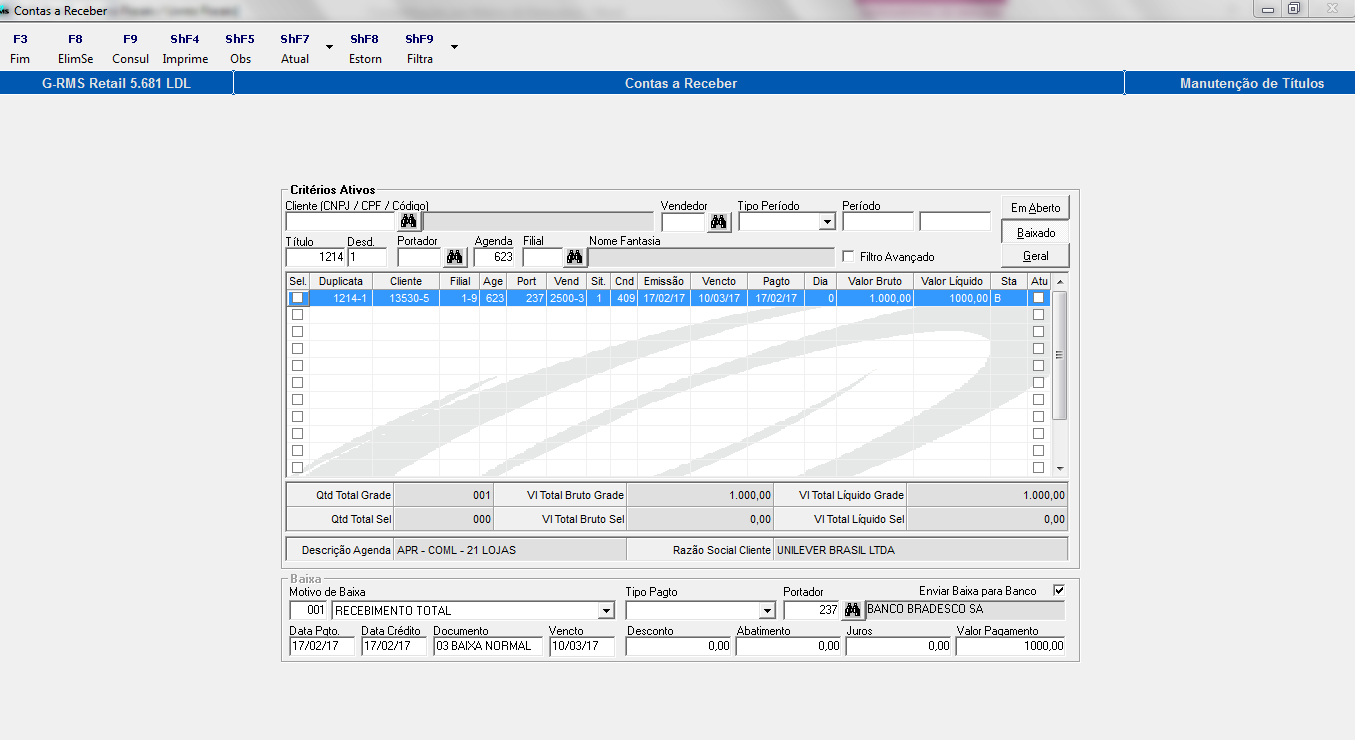Click the Vencto field in the Baixa panel
The width and height of the screenshot is (1355, 740).
[x=582, y=646]
